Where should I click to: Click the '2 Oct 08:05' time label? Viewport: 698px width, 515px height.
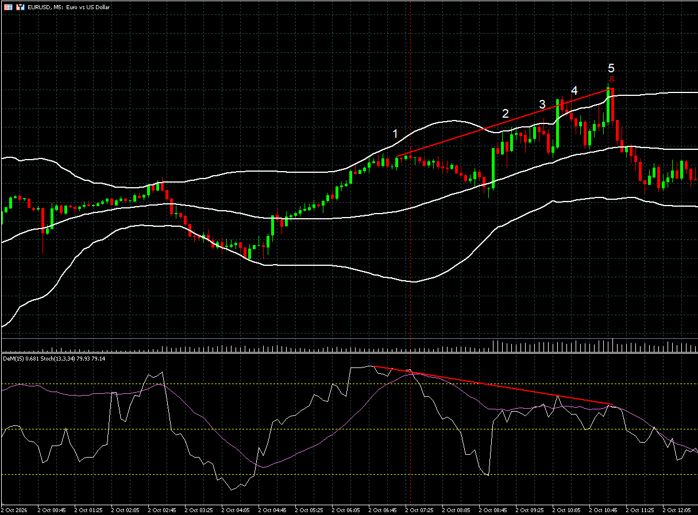coord(456,510)
